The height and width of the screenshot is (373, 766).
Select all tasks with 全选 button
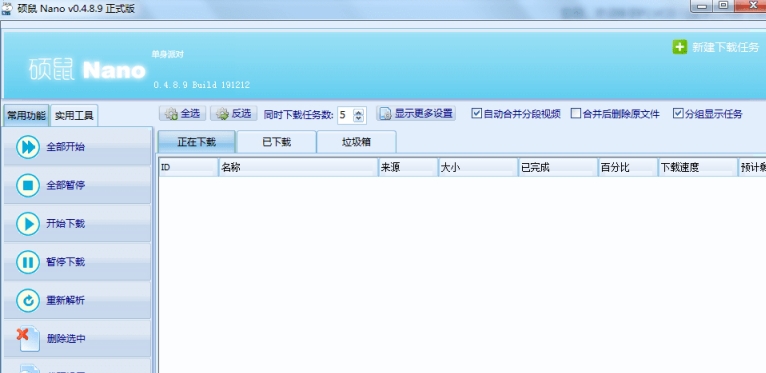pos(183,114)
